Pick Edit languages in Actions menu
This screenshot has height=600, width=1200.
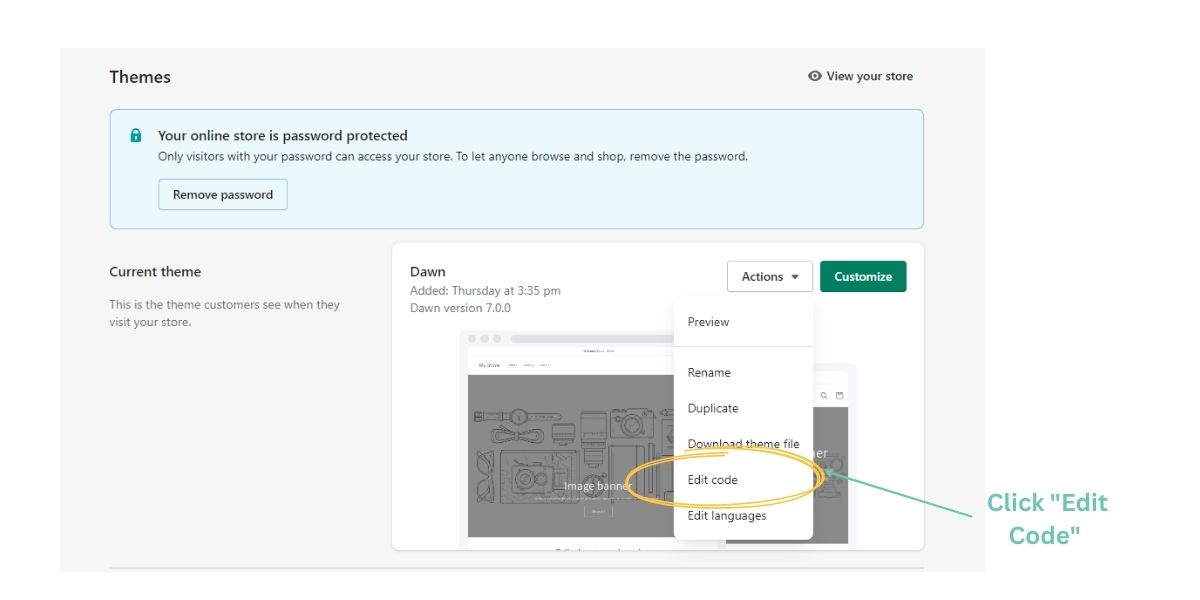[x=727, y=516]
